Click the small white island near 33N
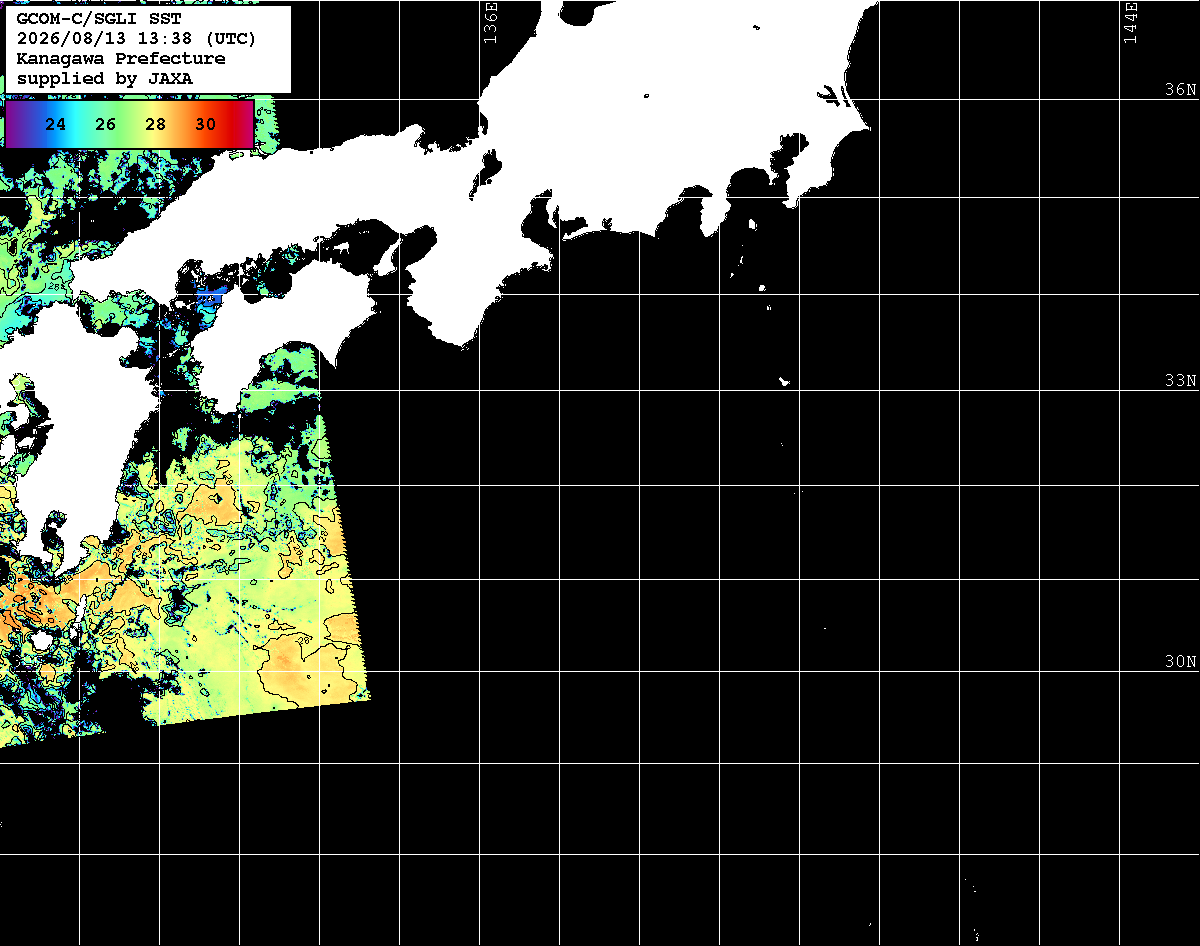Image resolution: width=1200 pixels, height=946 pixels. [785, 381]
